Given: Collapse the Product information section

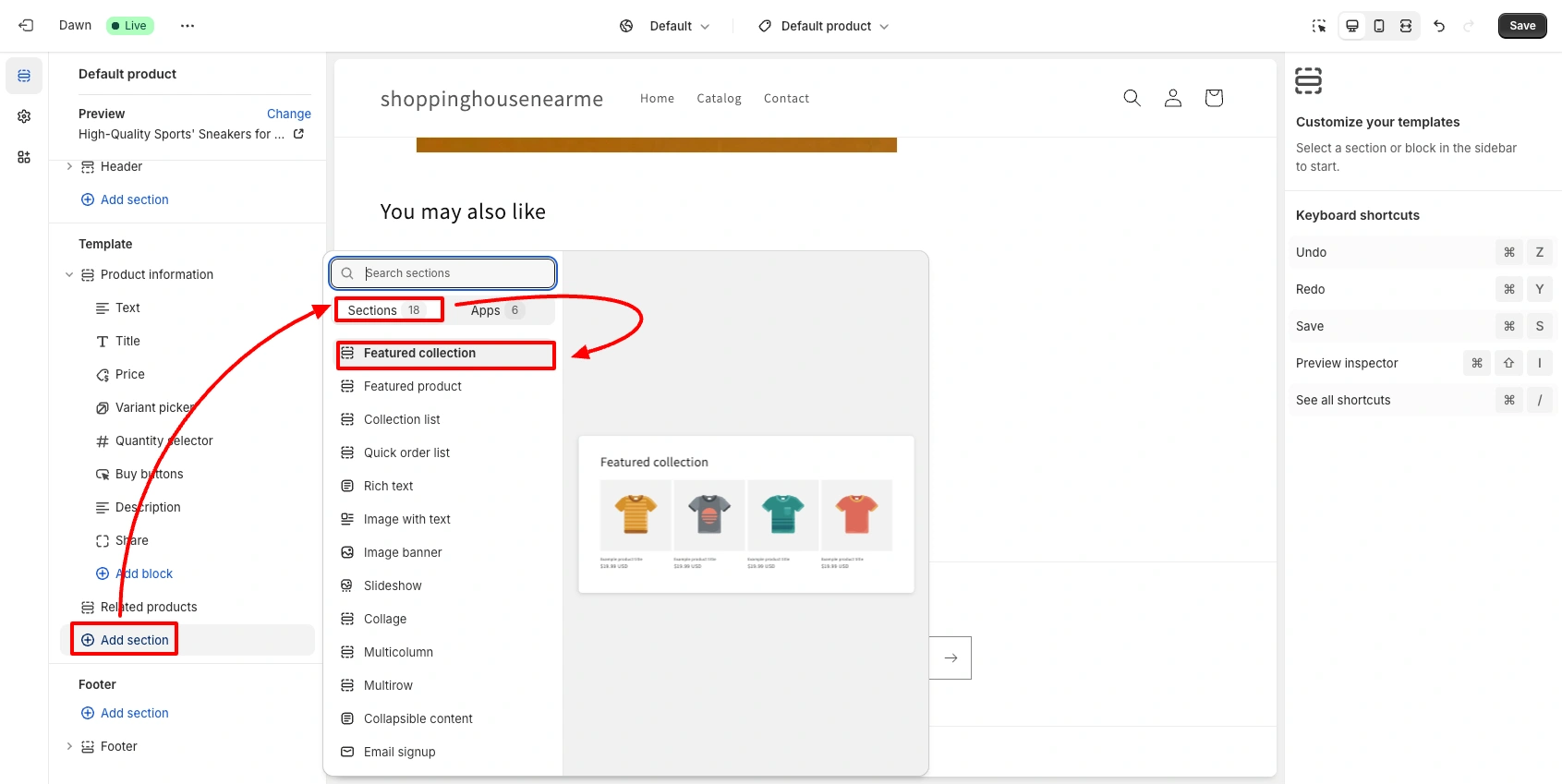Looking at the screenshot, I should click(x=69, y=274).
